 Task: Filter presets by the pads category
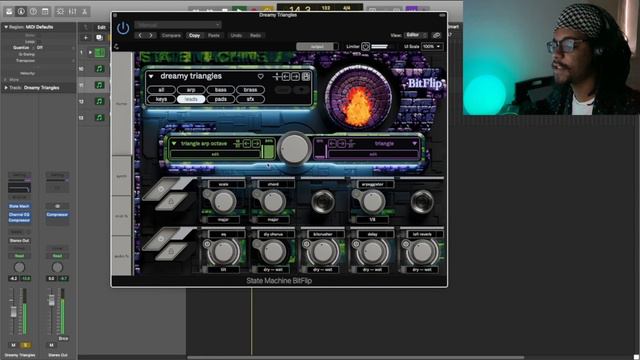pos(220,99)
